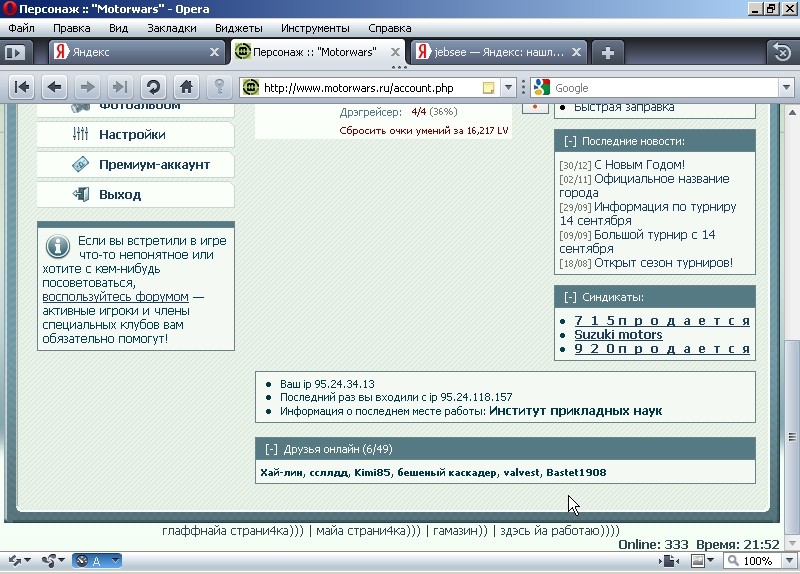The width and height of the screenshot is (800, 574).
Task: Click the Reload page toolbar button
Action: click(x=152, y=87)
